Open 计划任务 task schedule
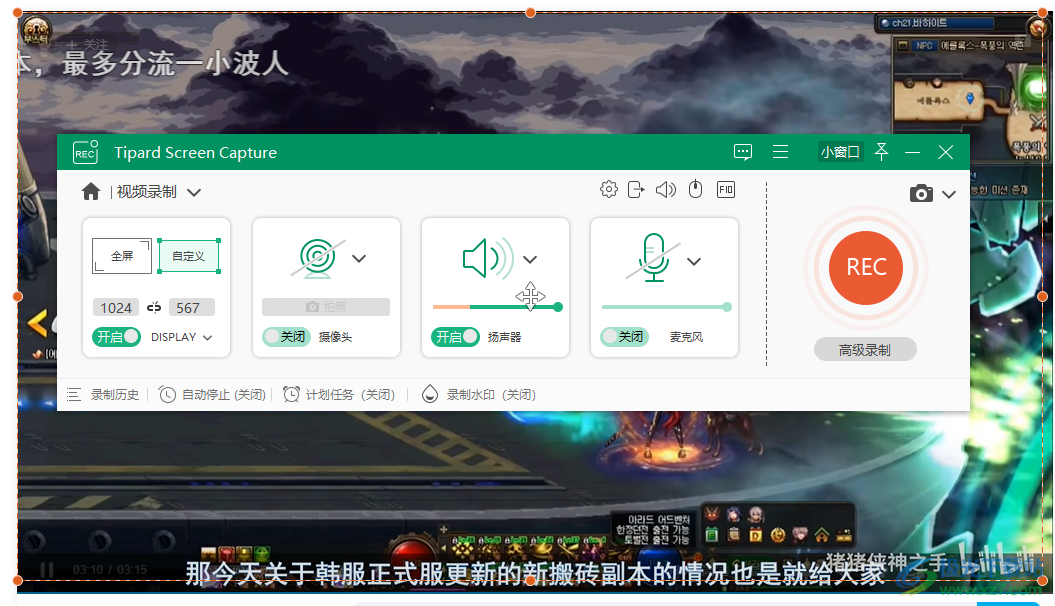This screenshot has height=606, width=1055. coord(339,395)
